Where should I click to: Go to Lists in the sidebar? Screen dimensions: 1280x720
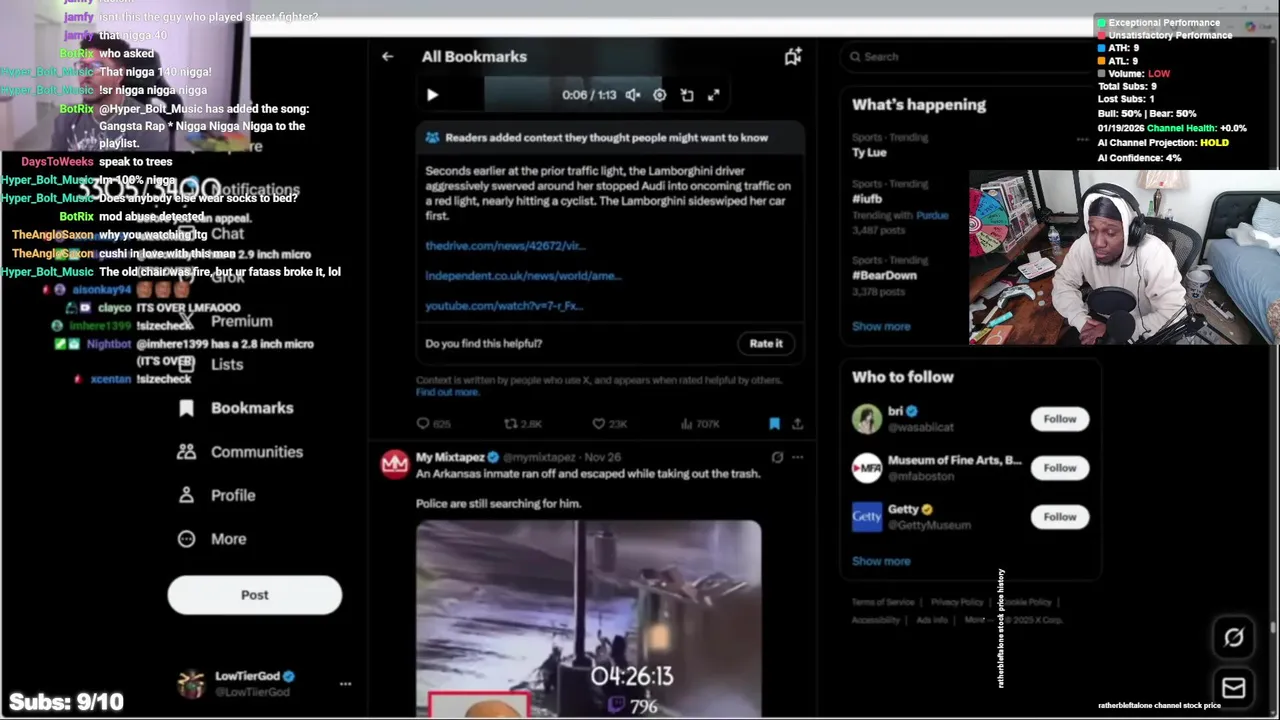[x=227, y=364]
